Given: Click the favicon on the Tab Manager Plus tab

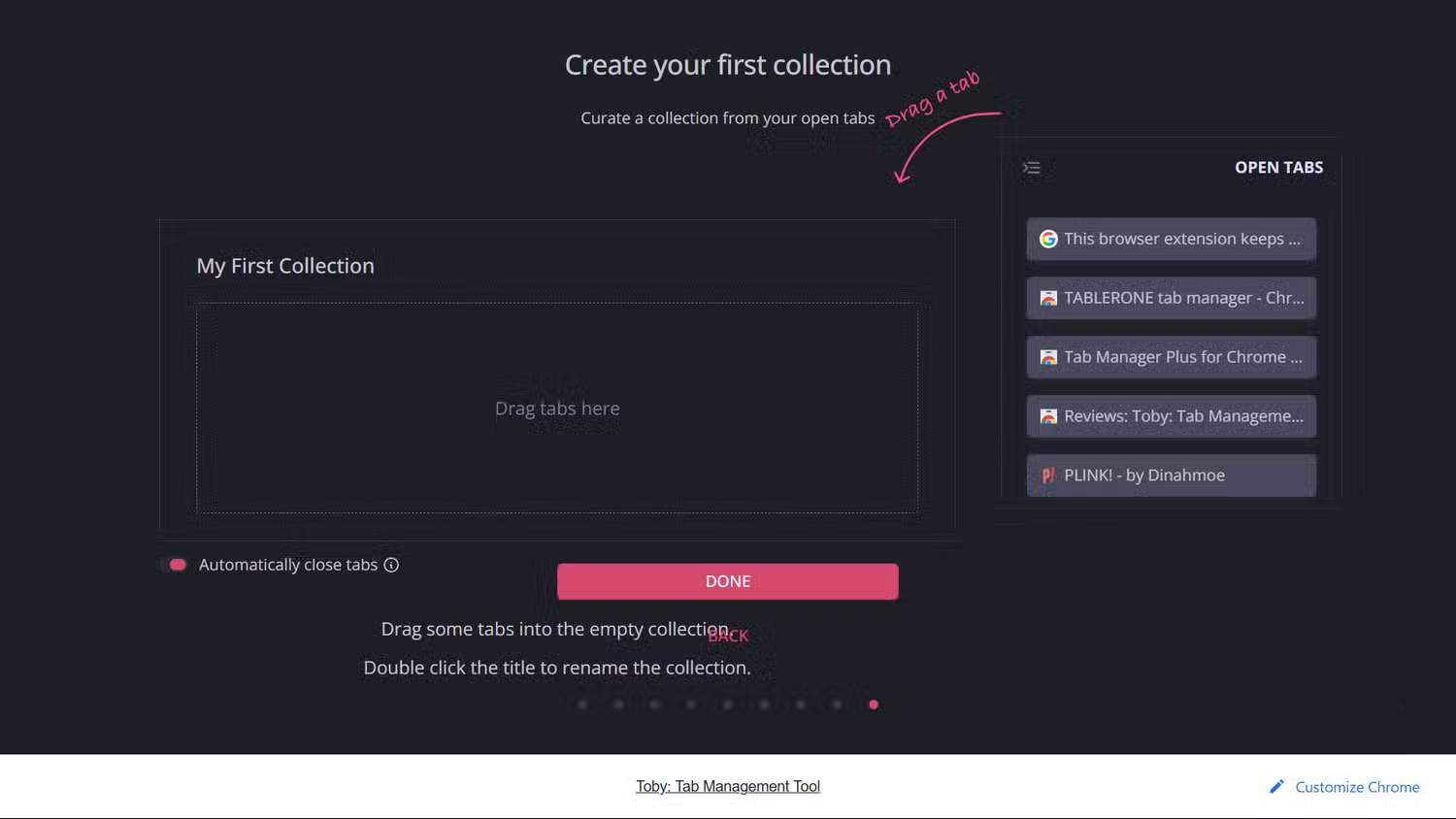Looking at the screenshot, I should [x=1048, y=357].
